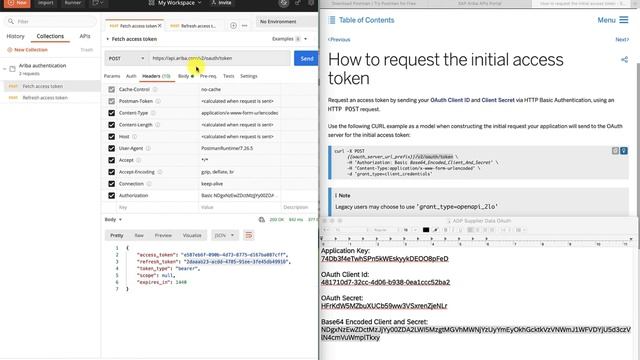Image resolution: width=640 pixels, height=360 pixels.
Task: Collapse the Fetch access token title arrow
Action: (108, 39)
